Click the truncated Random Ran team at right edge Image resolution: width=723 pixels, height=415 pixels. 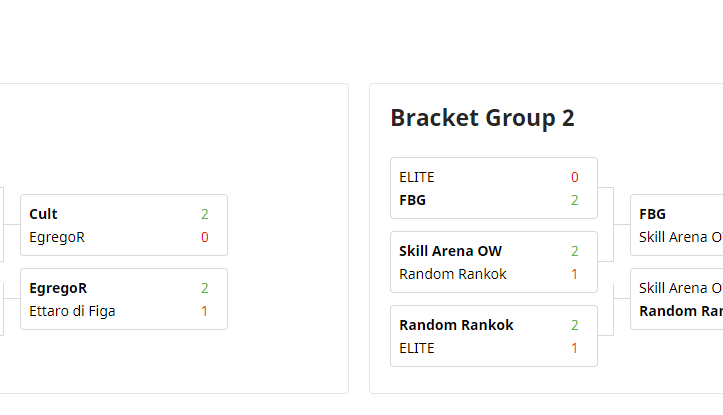680,311
